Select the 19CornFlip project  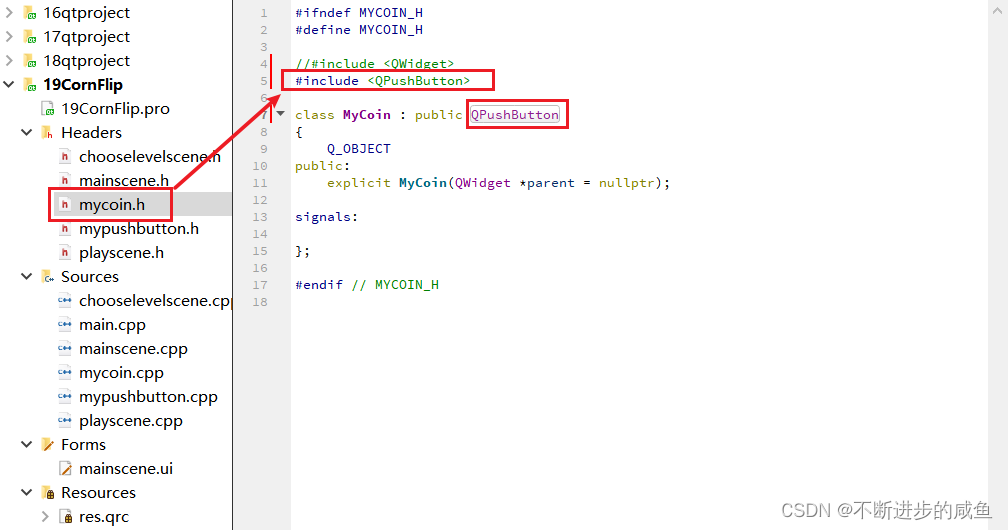(x=83, y=85)
